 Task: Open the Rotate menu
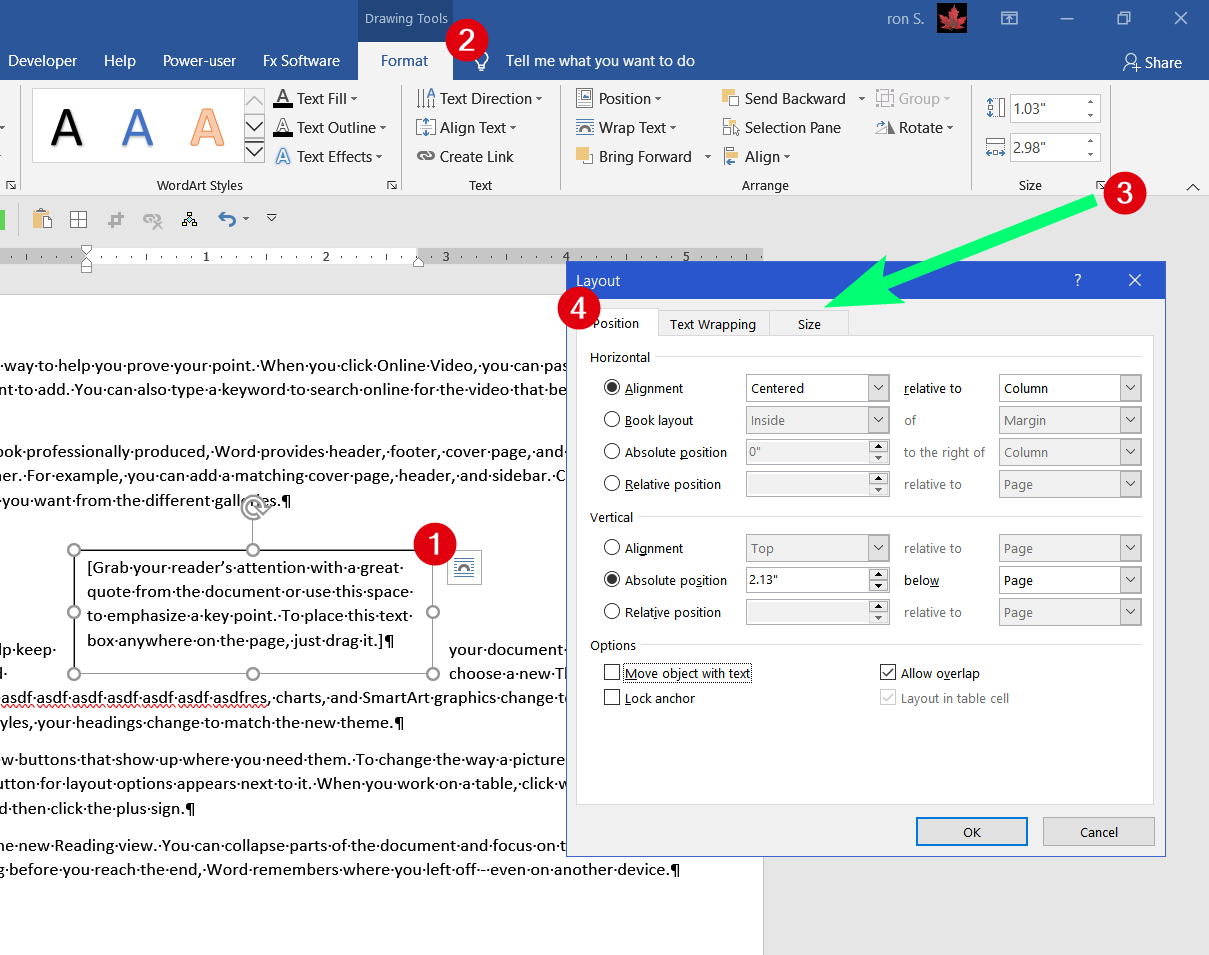(x=914, y=127)
